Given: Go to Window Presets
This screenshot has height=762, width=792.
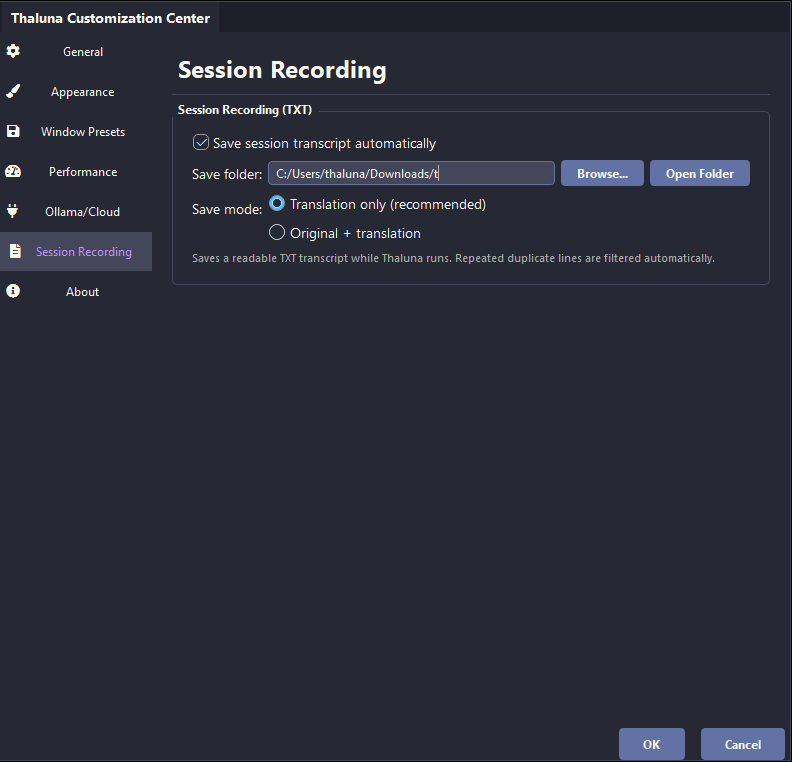Looking at the screenshot, I should click(83, 132).
